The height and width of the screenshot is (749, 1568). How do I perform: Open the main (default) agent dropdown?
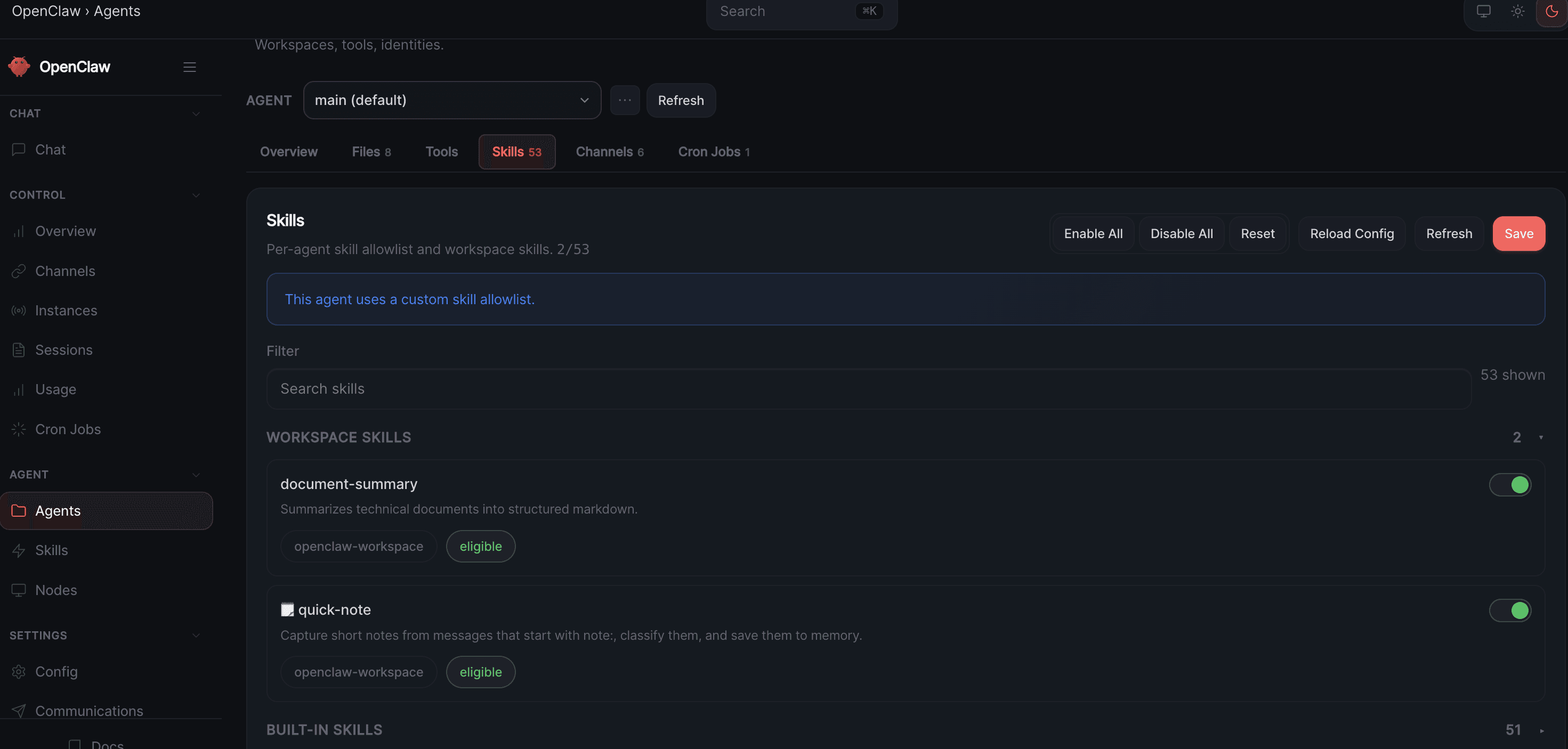point(451,100)
